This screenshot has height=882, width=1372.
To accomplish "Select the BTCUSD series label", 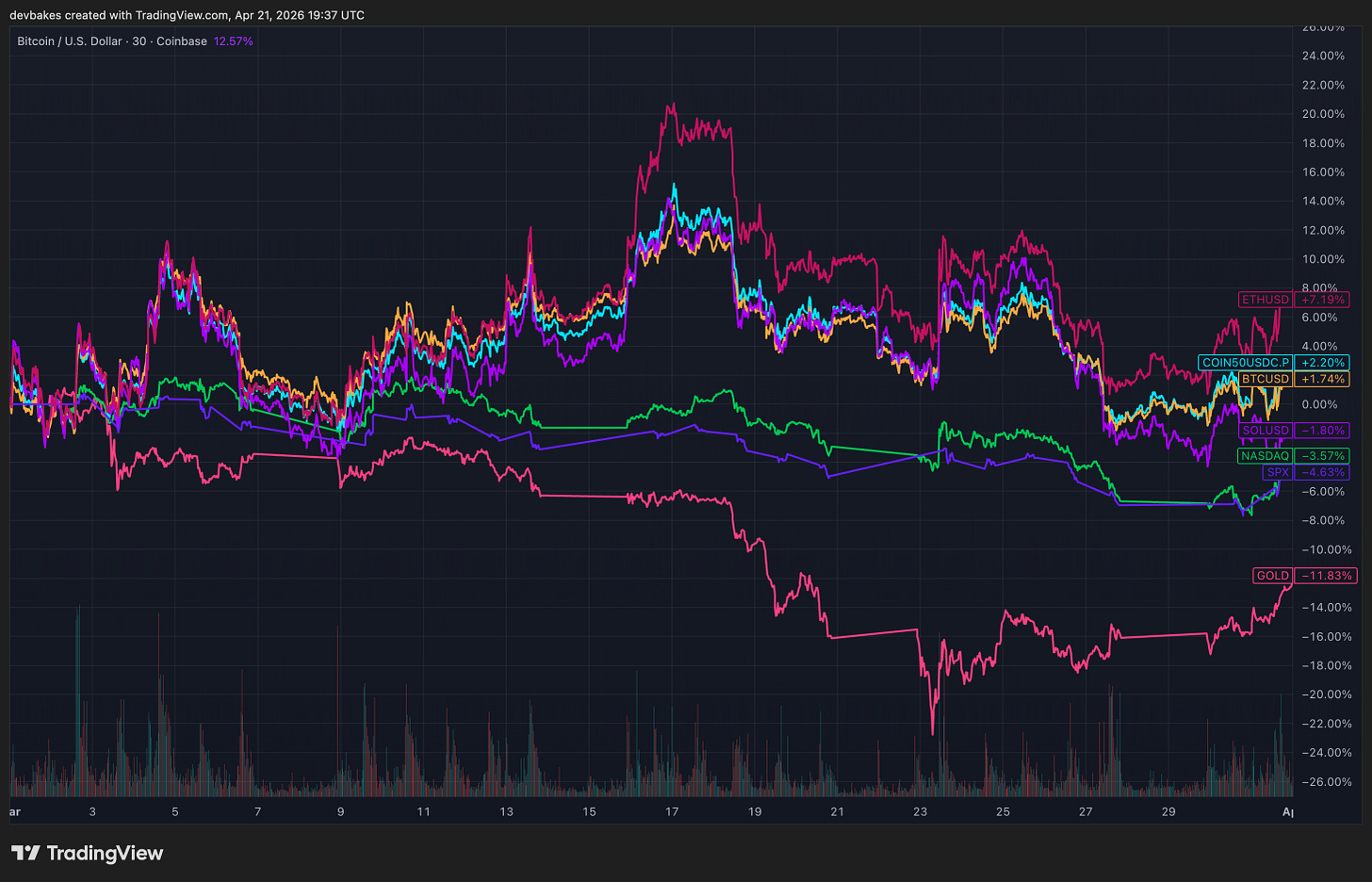I will coord(1266,379).
